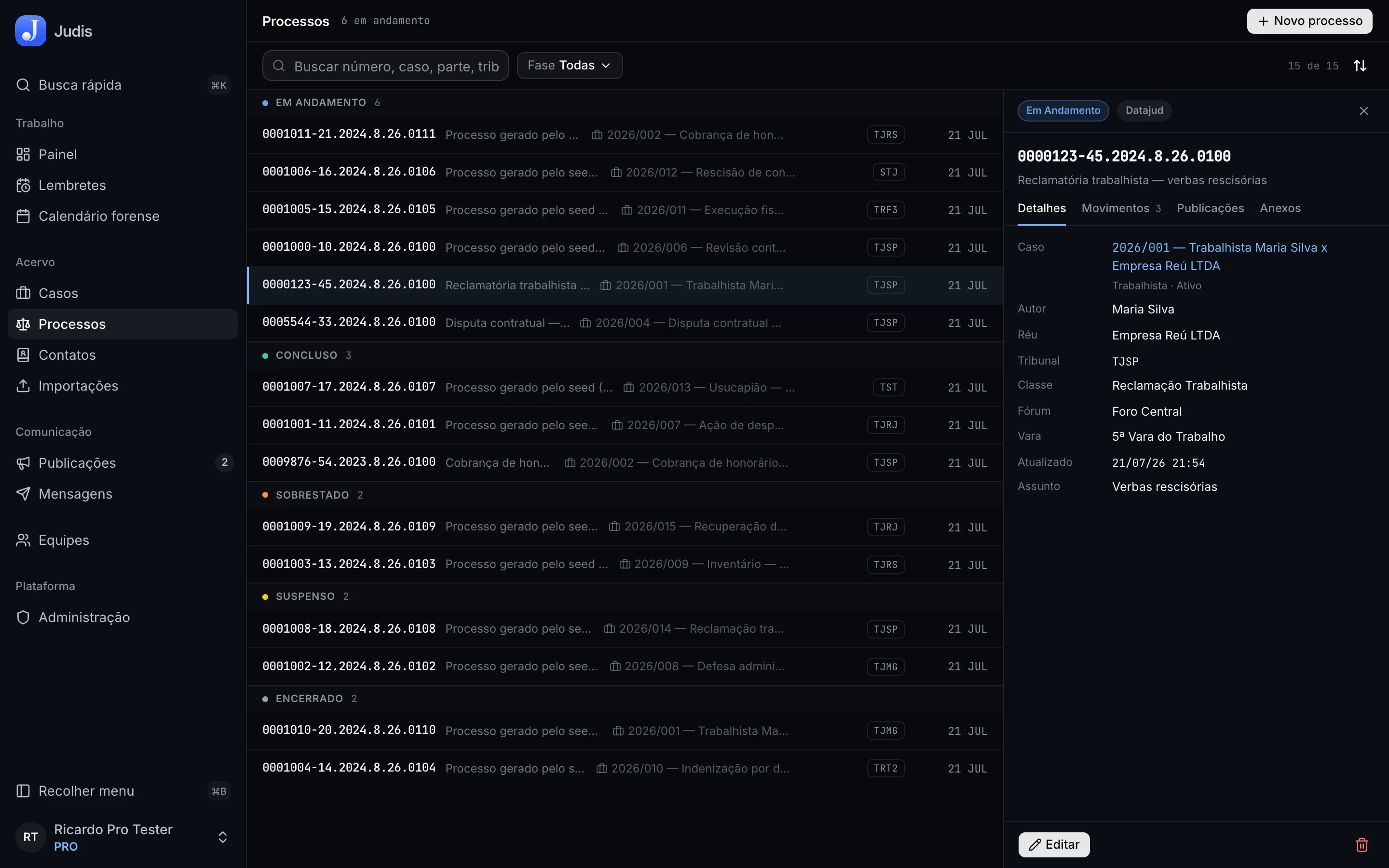Open case link 2026/001 Trabalhista Maria Silva
1389x868 pixels.
click(x=1219, y=257)
